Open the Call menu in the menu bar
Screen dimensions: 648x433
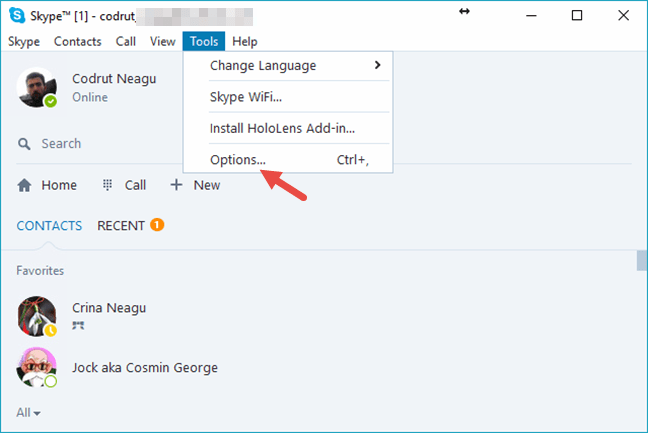(x=126, y=41)
